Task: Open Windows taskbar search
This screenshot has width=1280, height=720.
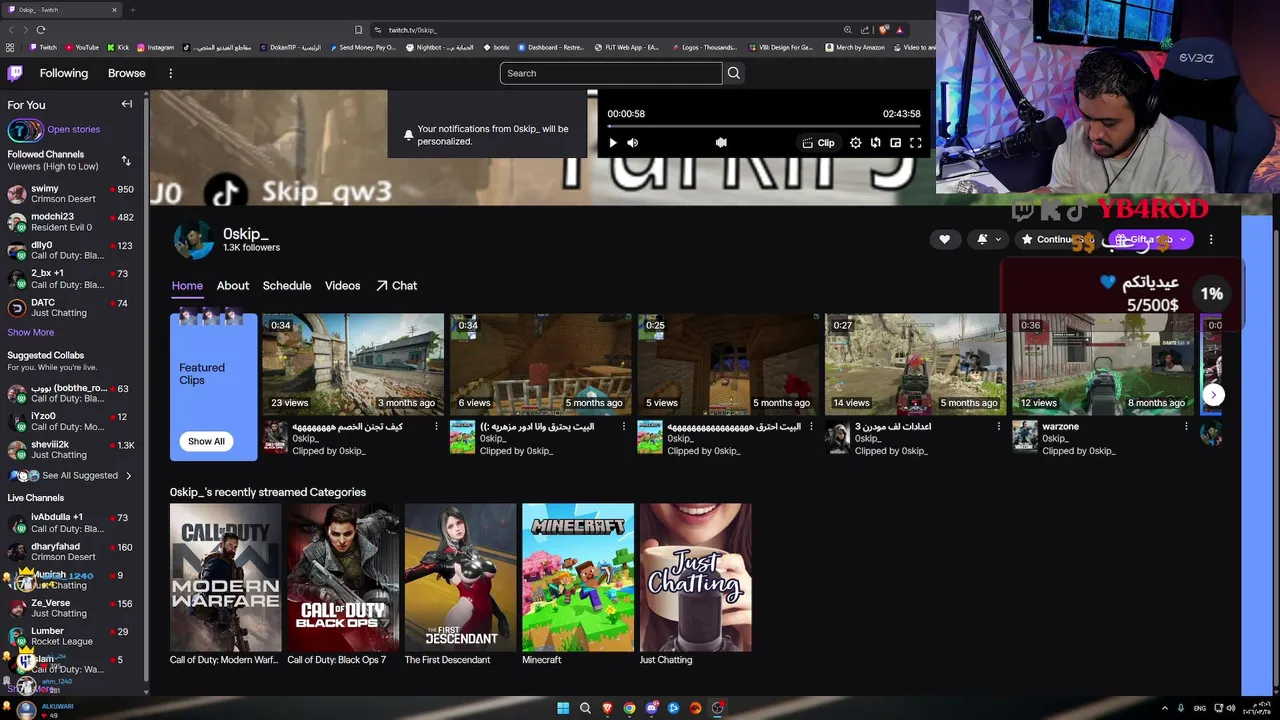Action: pos(585,708)
